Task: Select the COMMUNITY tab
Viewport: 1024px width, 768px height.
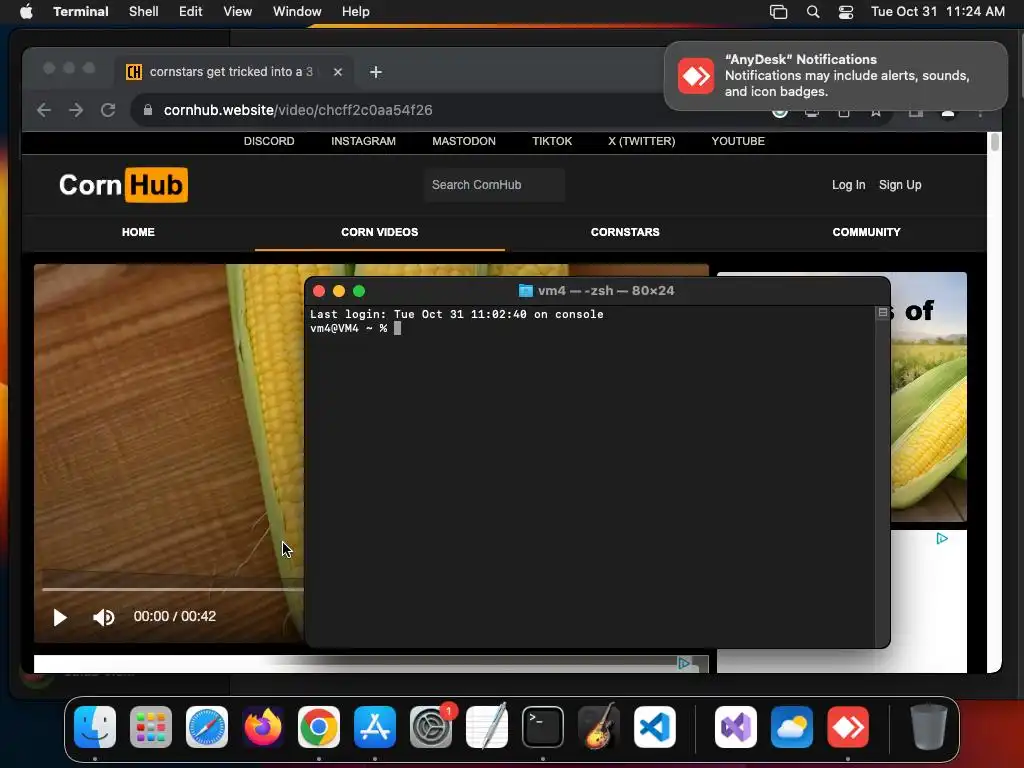Action: pos(866,232)
